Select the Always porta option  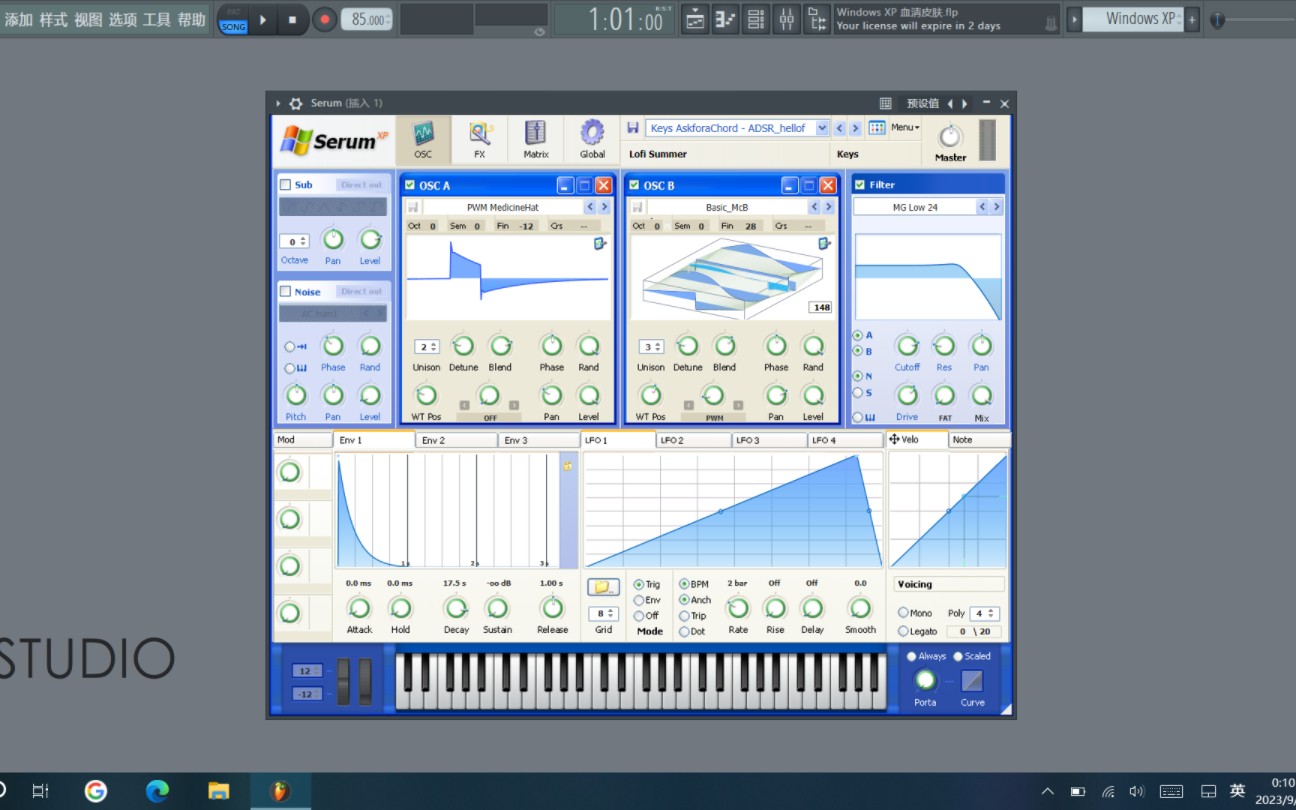tap(912, 656)
